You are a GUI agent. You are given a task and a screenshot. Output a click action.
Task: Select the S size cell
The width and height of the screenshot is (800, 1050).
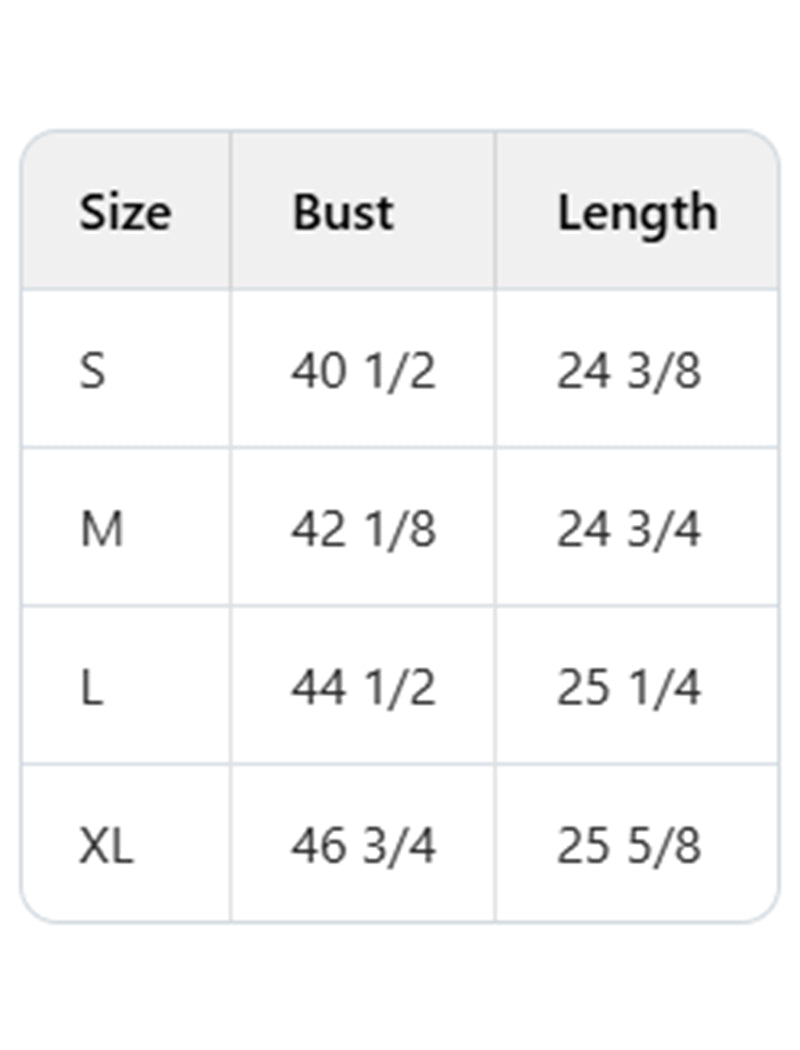92,371
